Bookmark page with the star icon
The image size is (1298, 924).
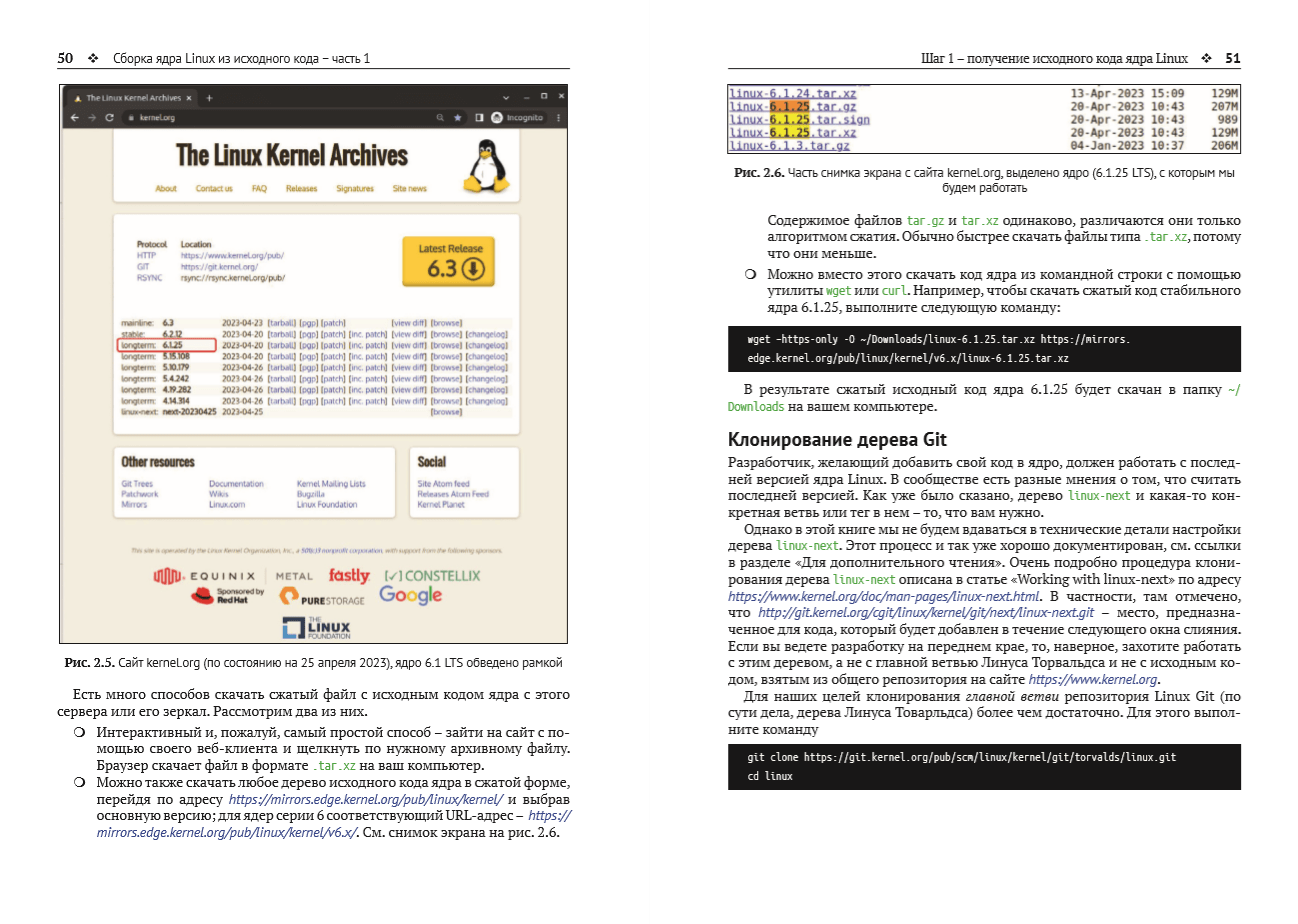pos(458,118)
